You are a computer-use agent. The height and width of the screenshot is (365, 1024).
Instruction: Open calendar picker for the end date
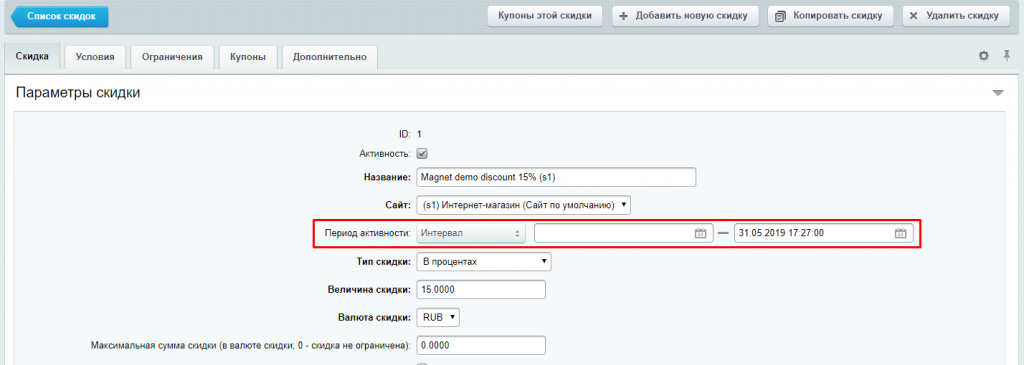[900, 234]
